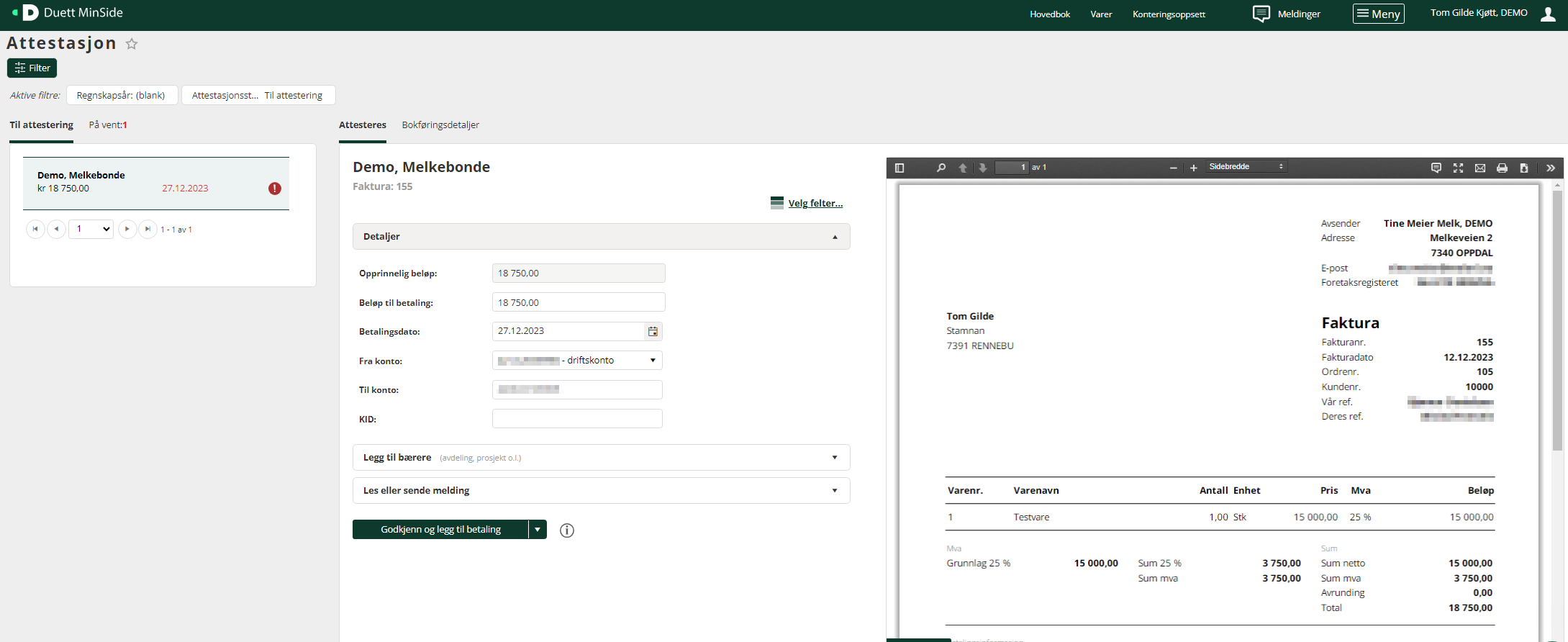Image resolution: width=1568 pixels, height=642 pixels.
Task: Mark Attestasjon page as favorite star
Action: 132,44
